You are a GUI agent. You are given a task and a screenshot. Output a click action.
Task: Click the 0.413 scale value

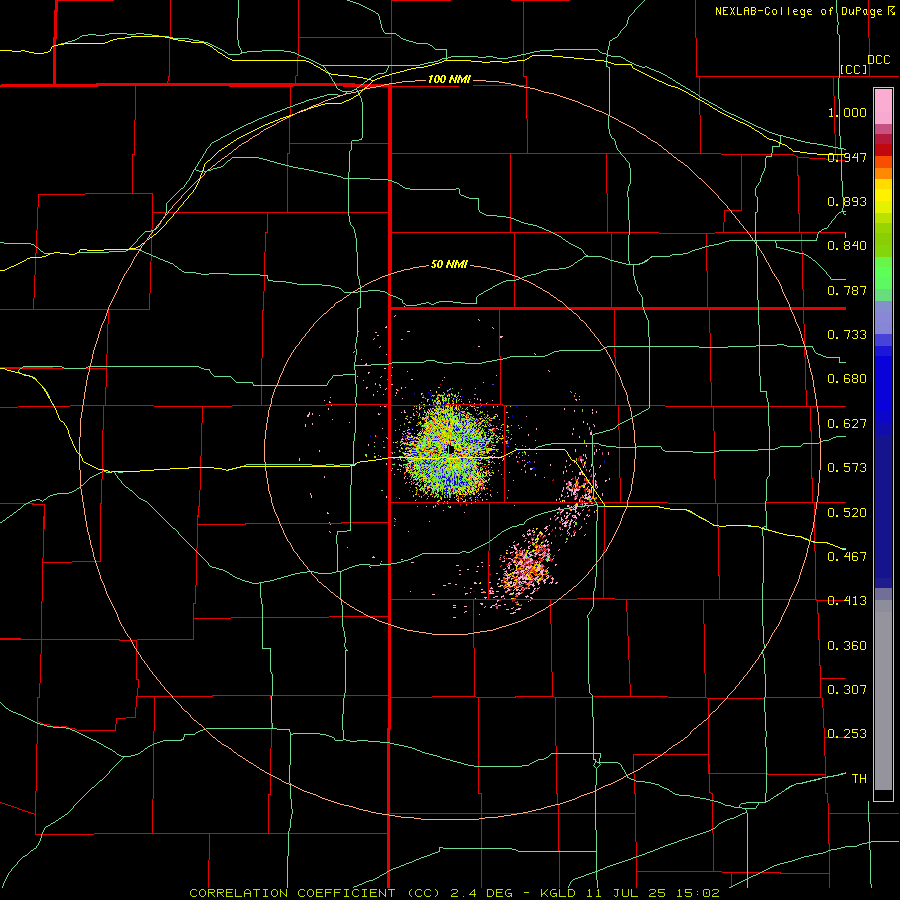click(x=847, y=601)
